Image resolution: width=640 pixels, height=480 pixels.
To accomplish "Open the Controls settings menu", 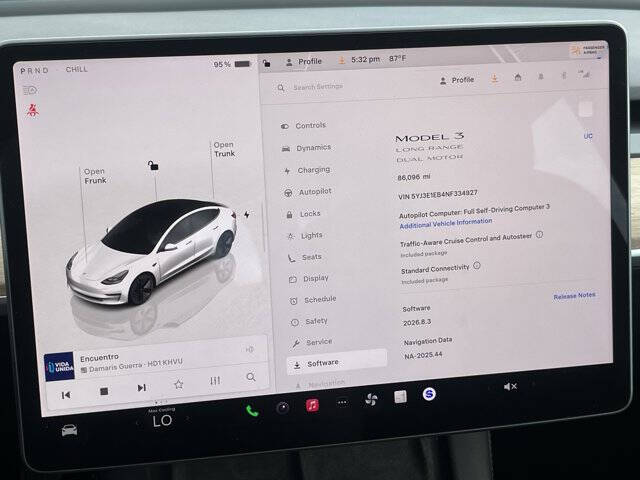I will (x=303, y=126).
